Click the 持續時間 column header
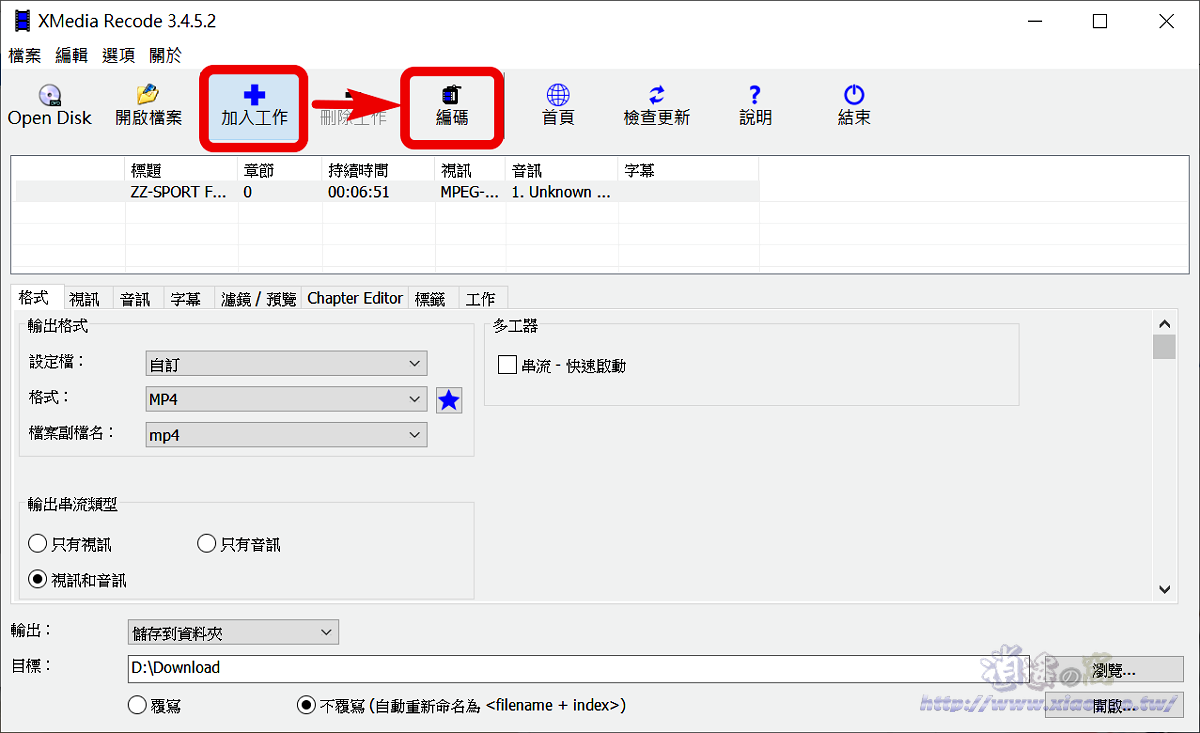 click(379, 171)
